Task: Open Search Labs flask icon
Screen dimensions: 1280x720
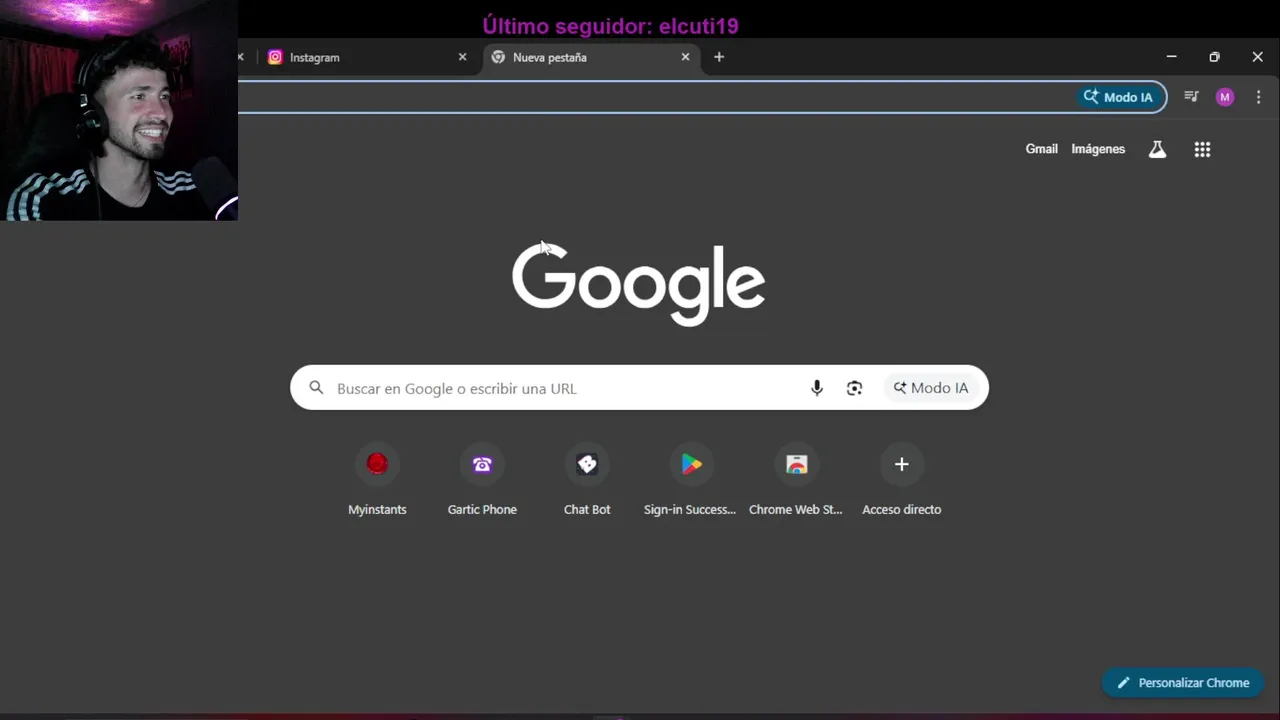Action: tap(1157, 149)
